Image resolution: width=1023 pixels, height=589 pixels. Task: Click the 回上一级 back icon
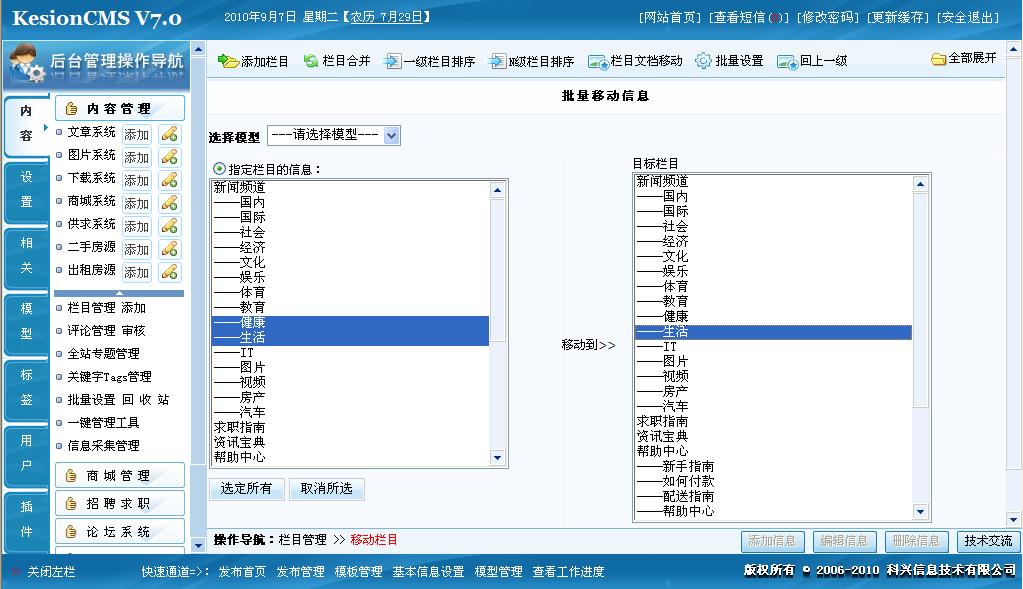(x=787, y=62)
